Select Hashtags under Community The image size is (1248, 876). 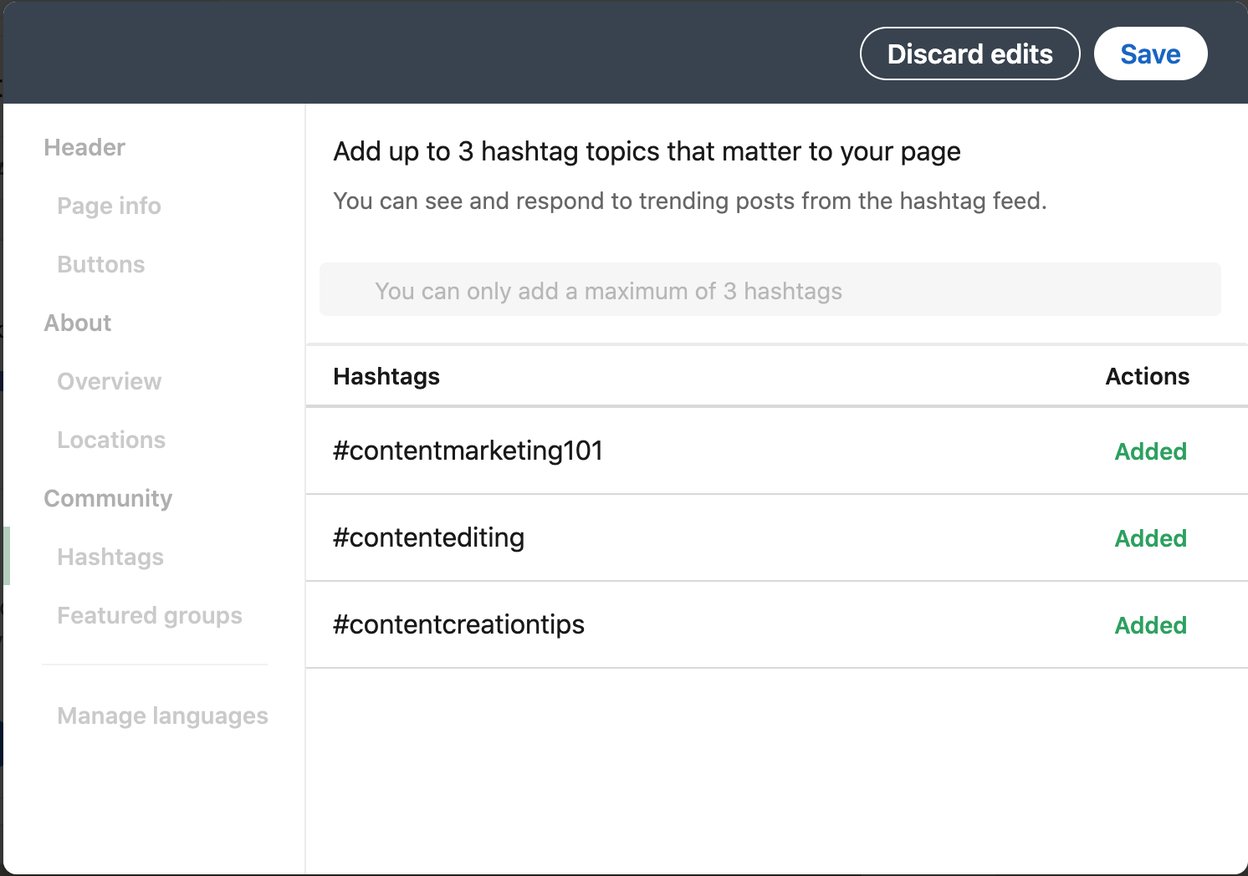[x=110, y=557]
